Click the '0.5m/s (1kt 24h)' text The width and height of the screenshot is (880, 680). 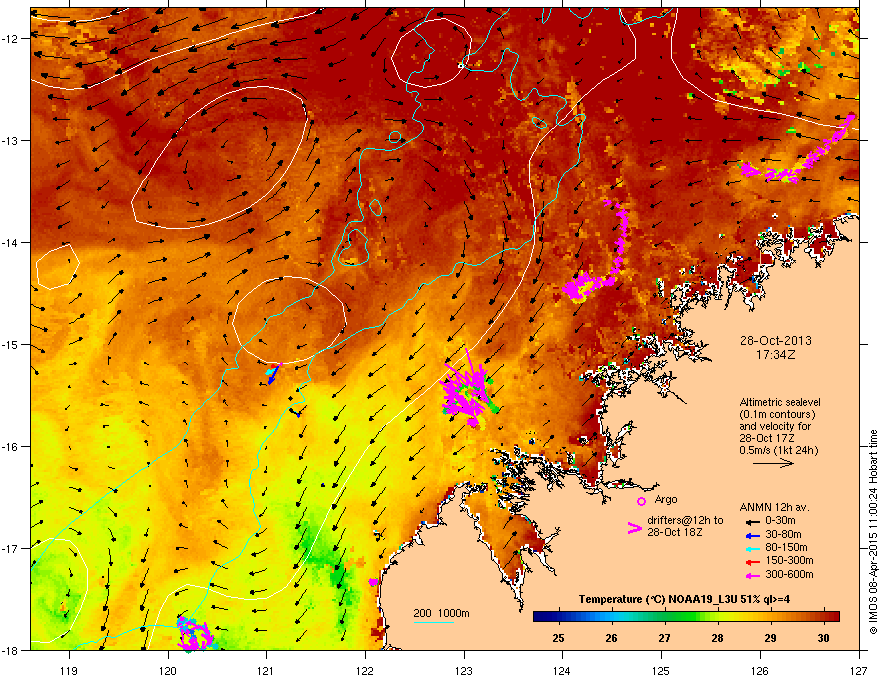[x=778, y=450]
